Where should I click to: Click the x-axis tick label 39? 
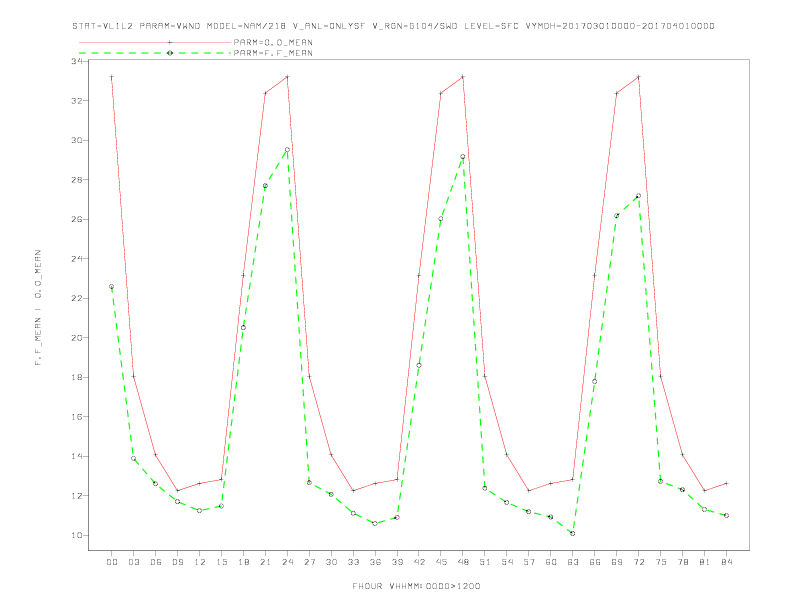coord(397,562)
